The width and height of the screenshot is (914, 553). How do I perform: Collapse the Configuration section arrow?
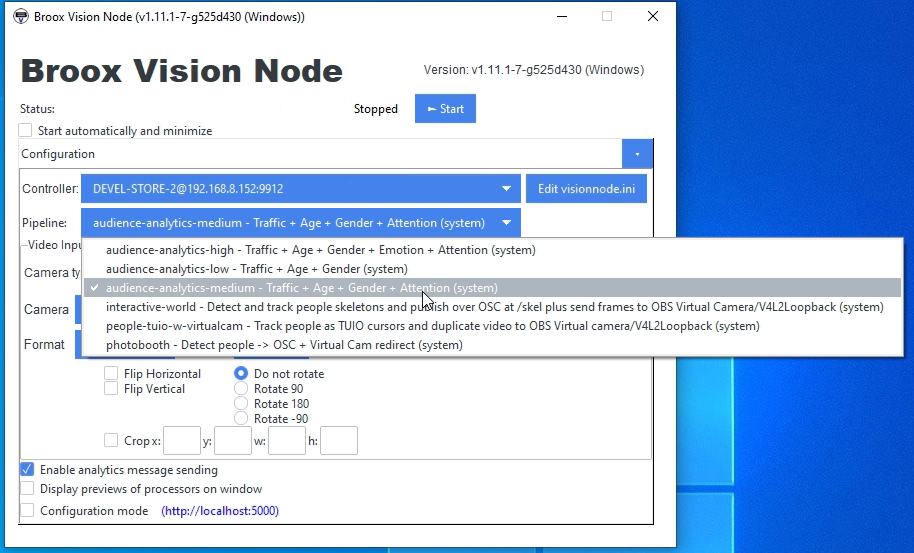point(637,154)
